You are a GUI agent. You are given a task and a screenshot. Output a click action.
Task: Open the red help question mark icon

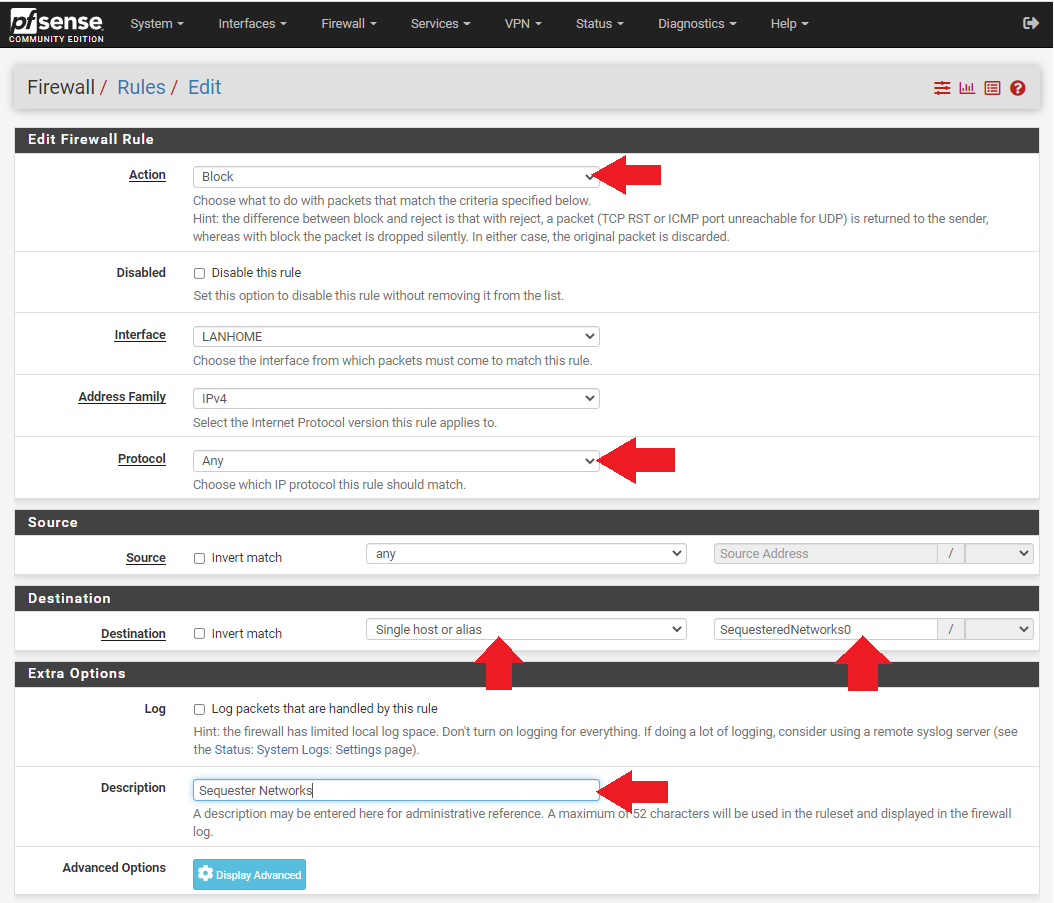tap(1018, 88)
